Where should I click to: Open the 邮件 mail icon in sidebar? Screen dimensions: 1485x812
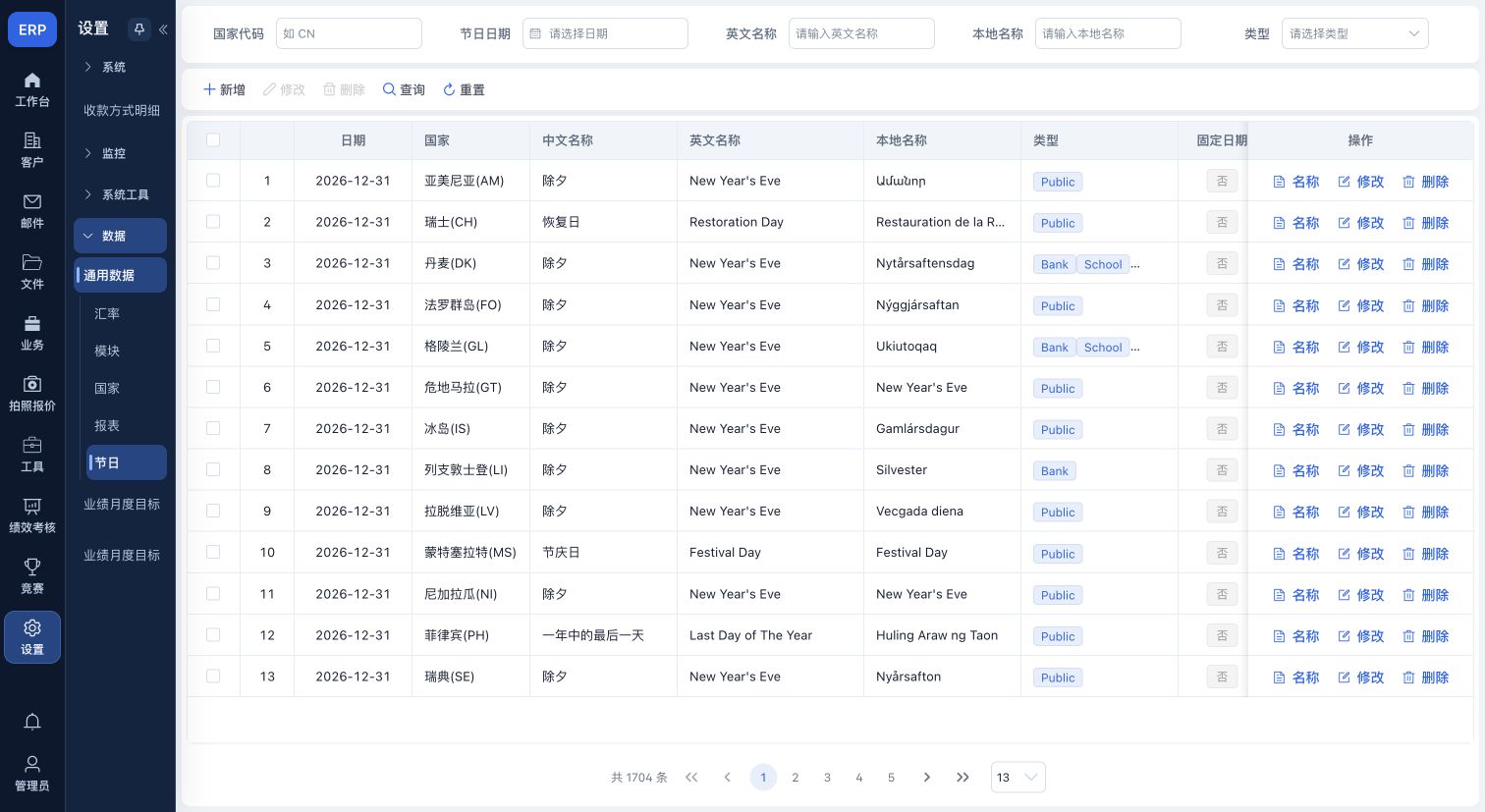click(x=32, y=201)
